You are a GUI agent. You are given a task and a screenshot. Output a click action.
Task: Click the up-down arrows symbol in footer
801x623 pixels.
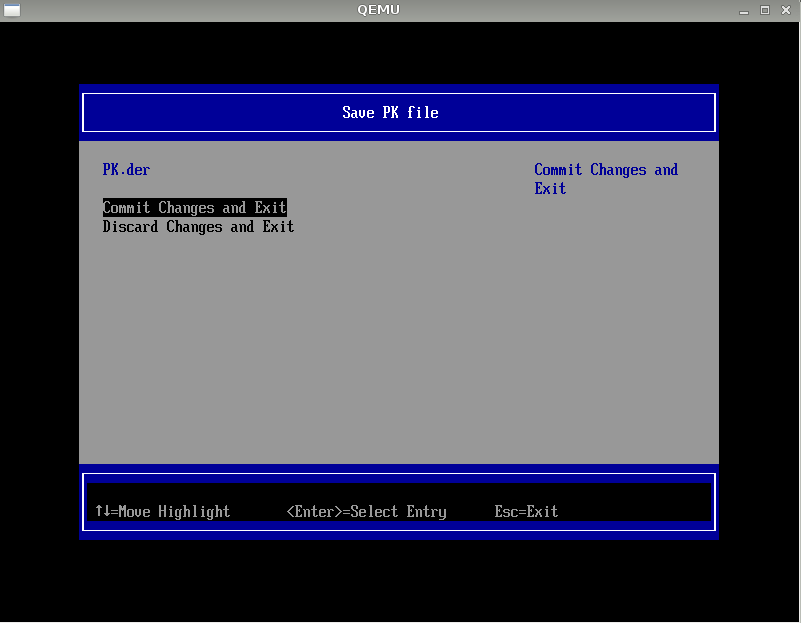click(102, 512)
